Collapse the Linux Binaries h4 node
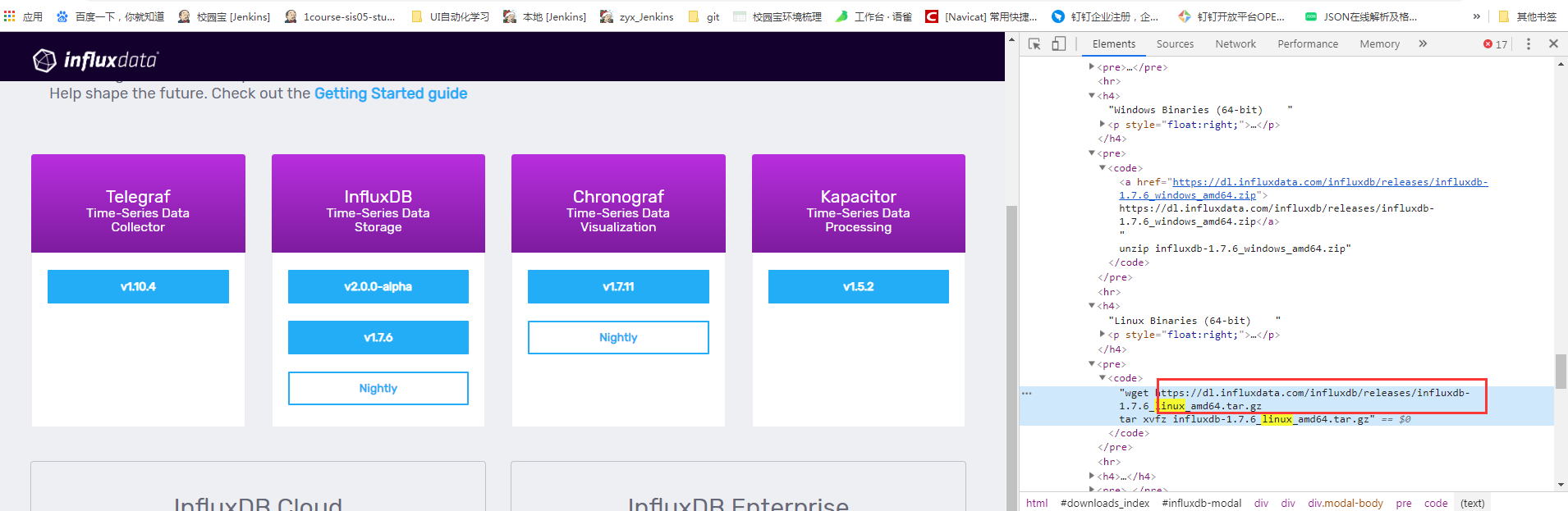 click(1092, 306)
